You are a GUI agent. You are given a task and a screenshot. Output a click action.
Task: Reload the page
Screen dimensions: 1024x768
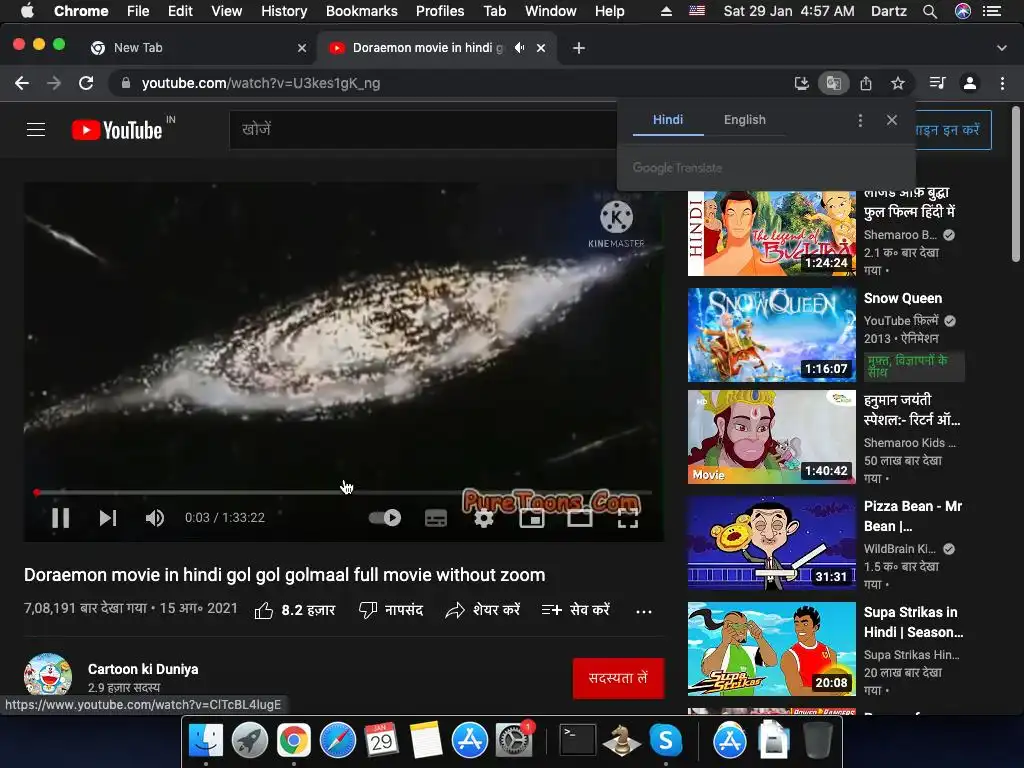[x=86, y=83]
